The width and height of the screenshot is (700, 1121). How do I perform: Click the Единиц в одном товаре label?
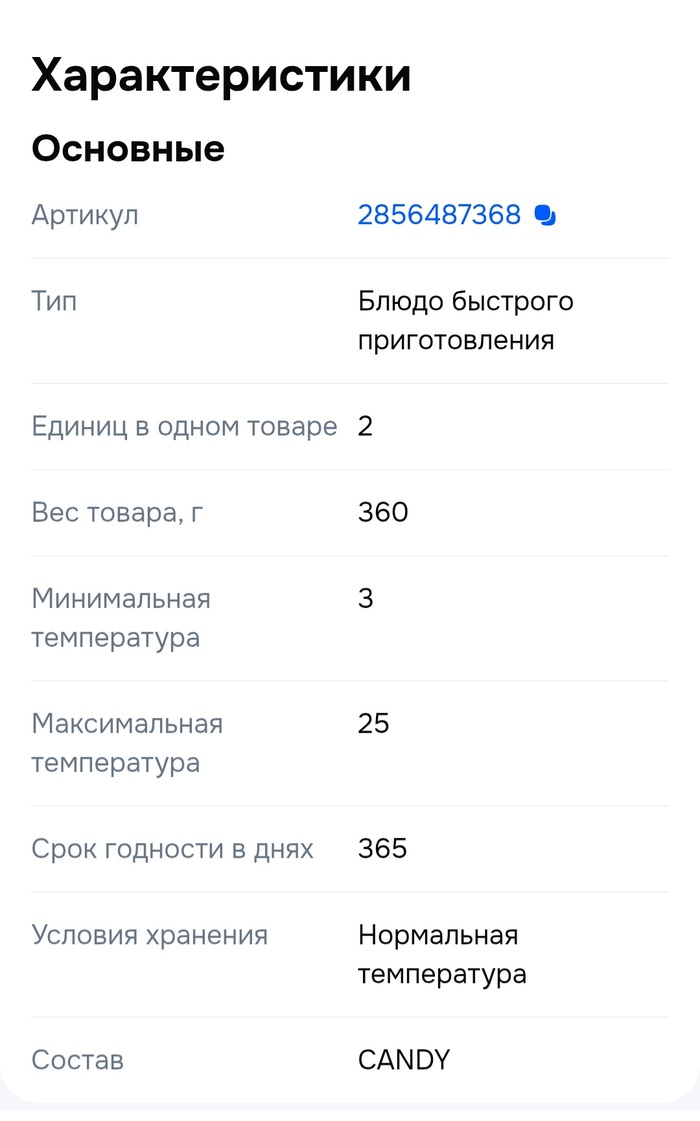(x=184, y=427)
